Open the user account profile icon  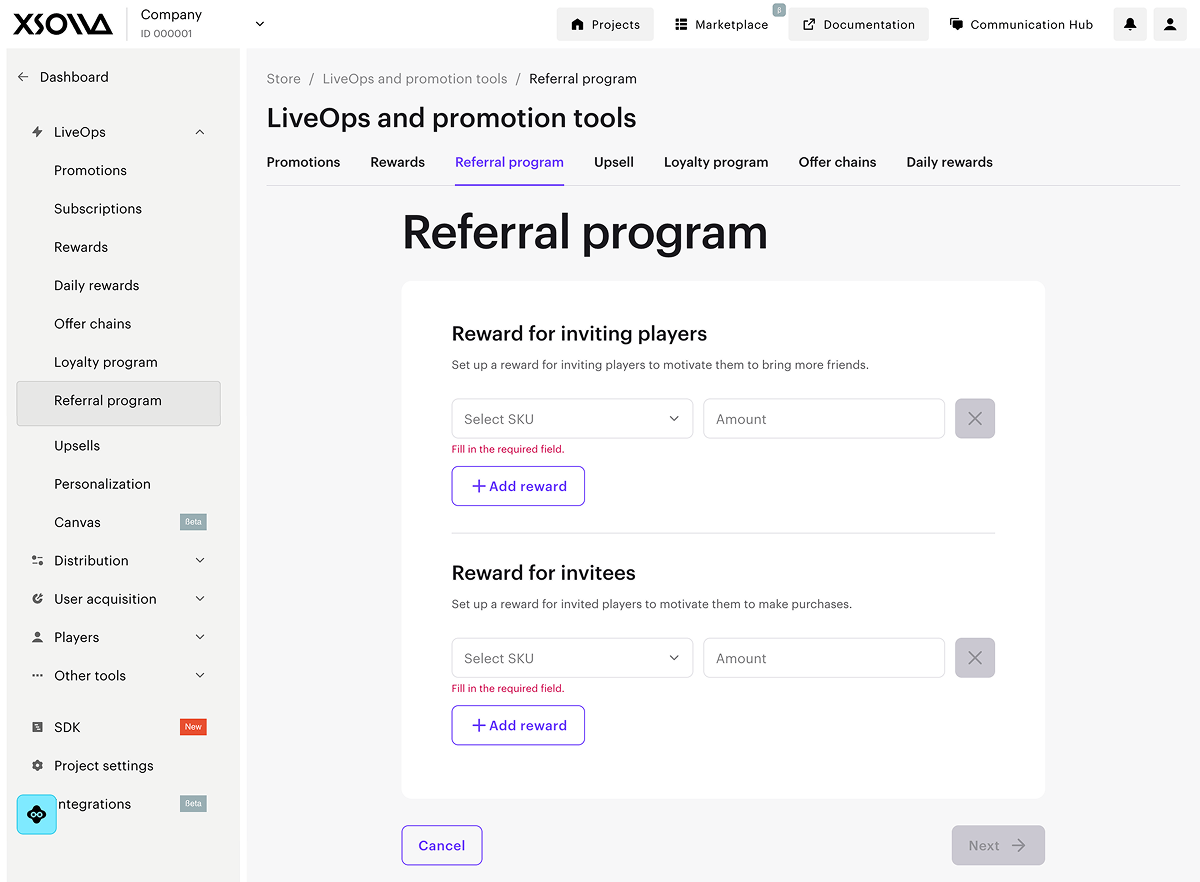click(1170, 24)
